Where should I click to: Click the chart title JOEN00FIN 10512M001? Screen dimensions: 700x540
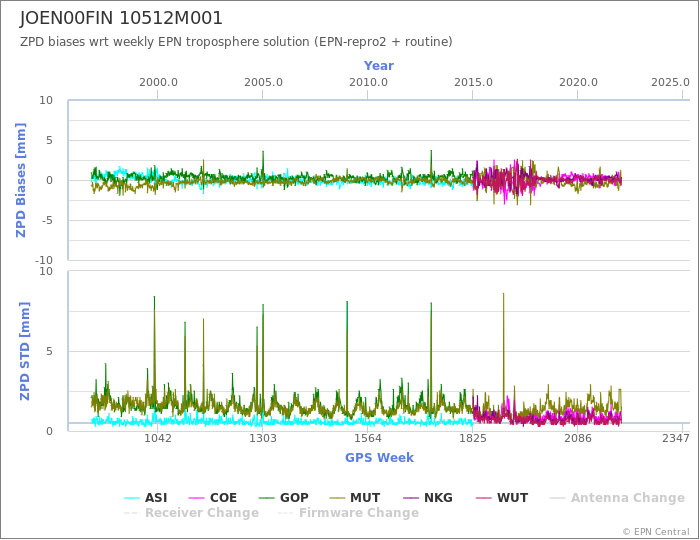coord(121,18)
